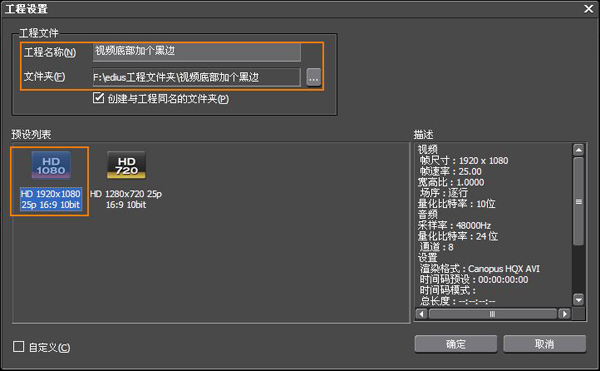Click the description vertical scrollbar thumb
Viewport: 600px width, 371px height.
579,201
